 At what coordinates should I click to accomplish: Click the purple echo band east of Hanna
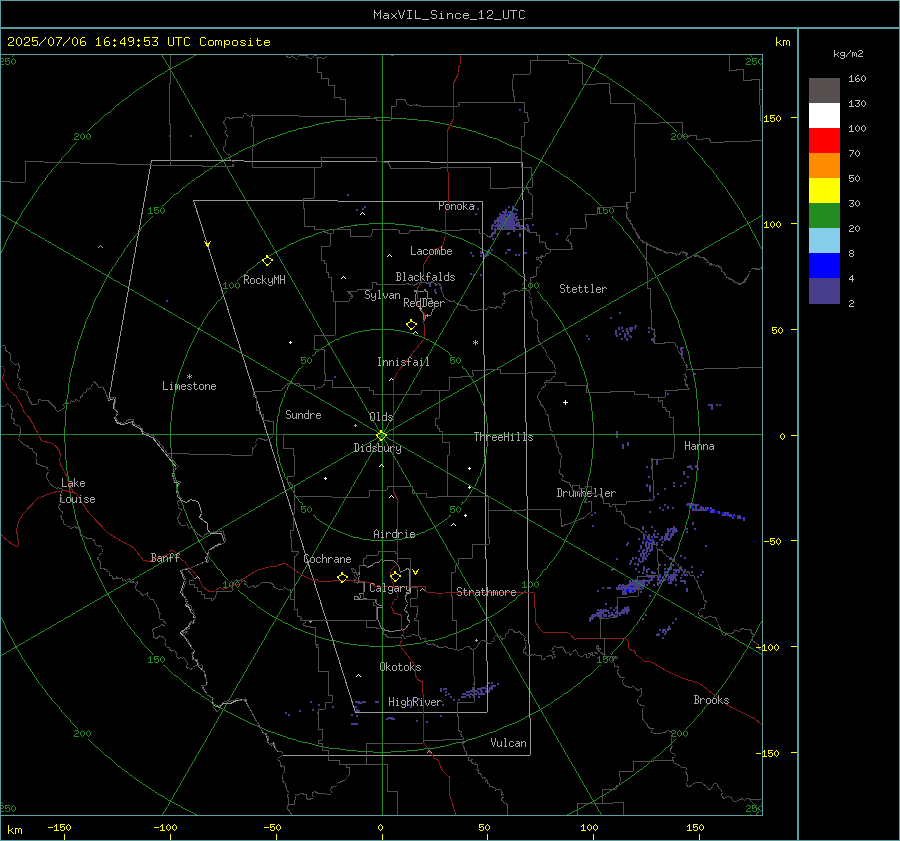pyautogui.click(x=716, y=511)
